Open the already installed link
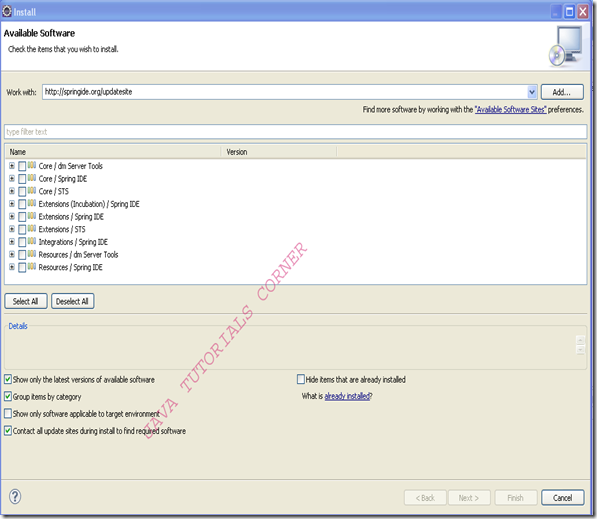The image size is (597, 519). click(x=347, y=396)
